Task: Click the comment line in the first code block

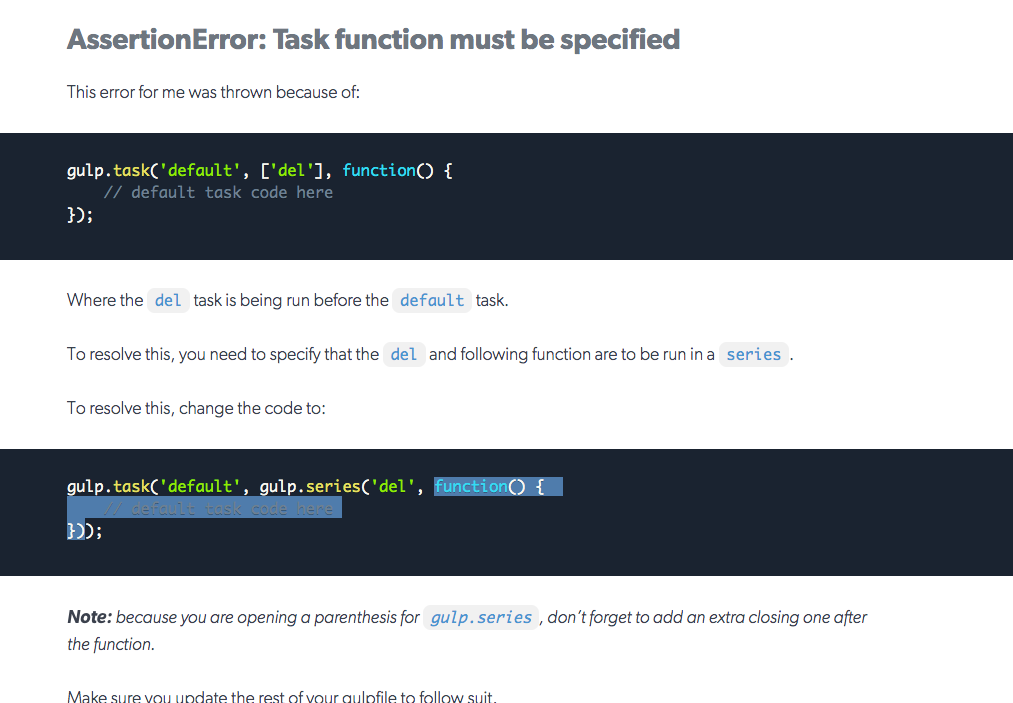Action: (218, 192)
